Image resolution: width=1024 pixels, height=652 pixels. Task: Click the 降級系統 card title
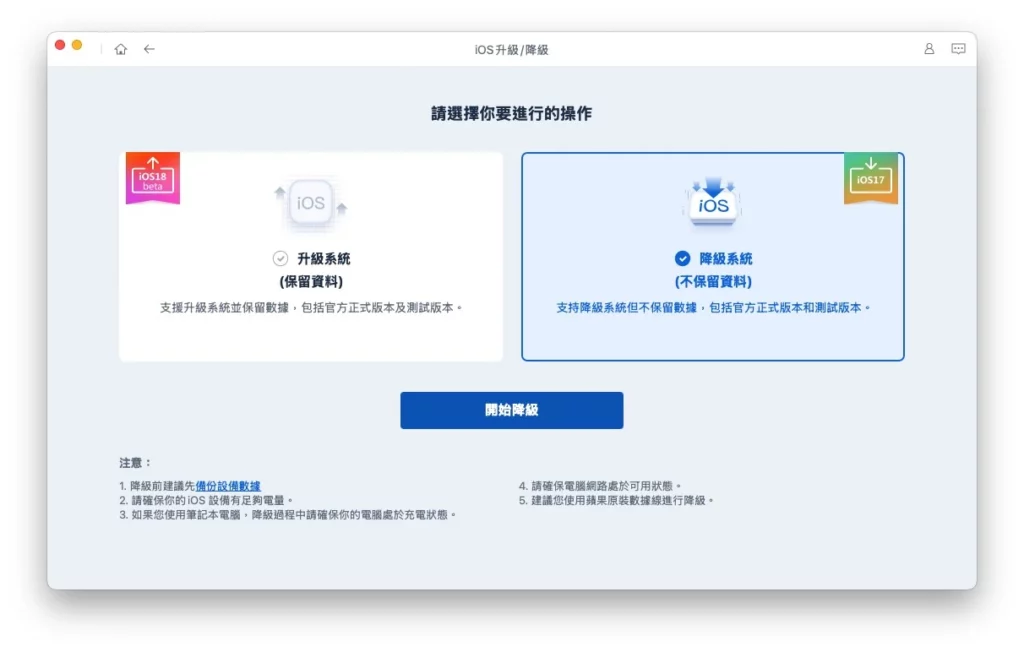(x=726, y=258)
